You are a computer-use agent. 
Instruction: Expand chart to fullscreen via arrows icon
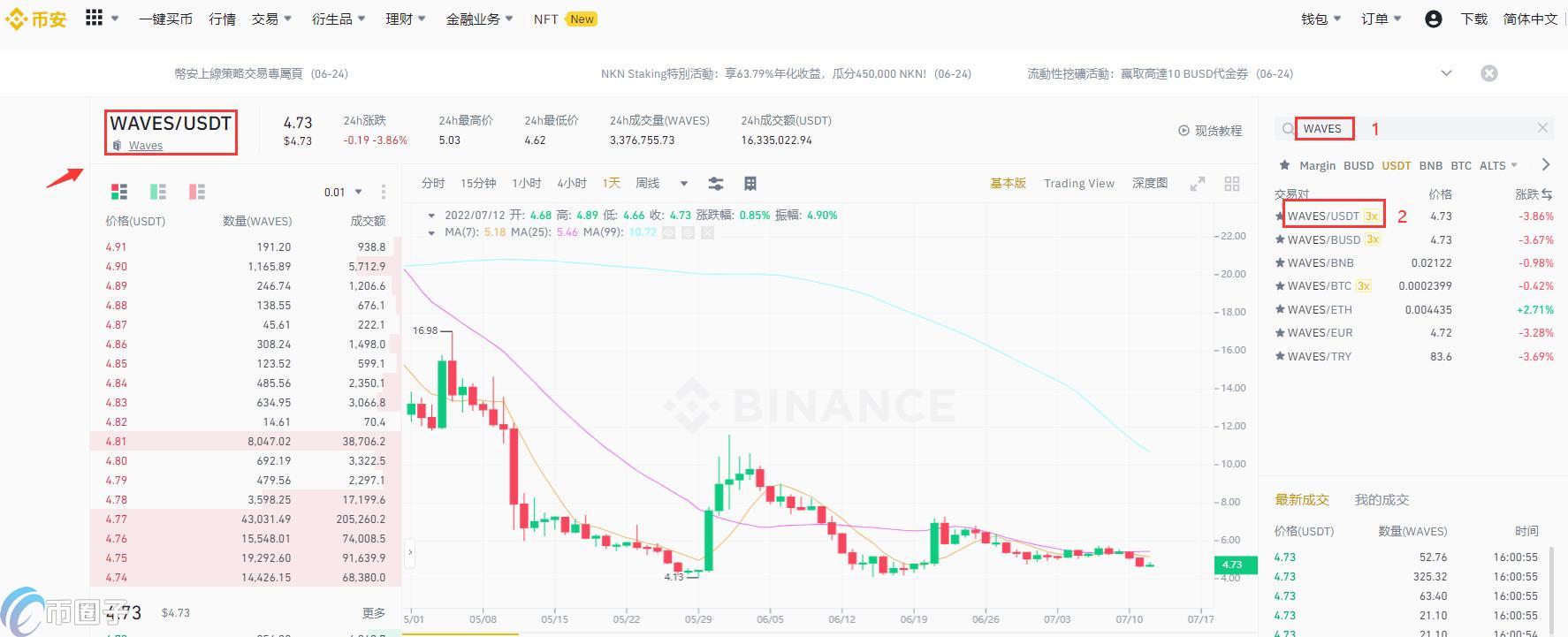point(1198,184)
